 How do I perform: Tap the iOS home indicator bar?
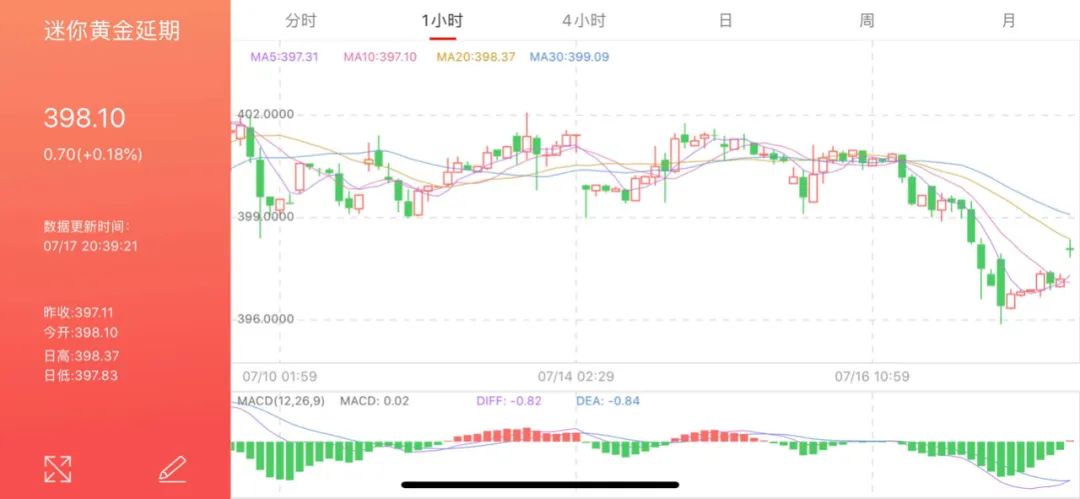point(540,485)
